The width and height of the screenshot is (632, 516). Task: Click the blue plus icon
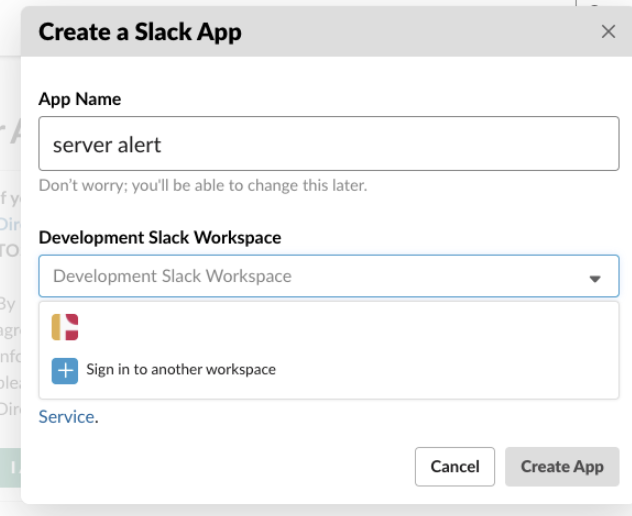coord(65,370)
